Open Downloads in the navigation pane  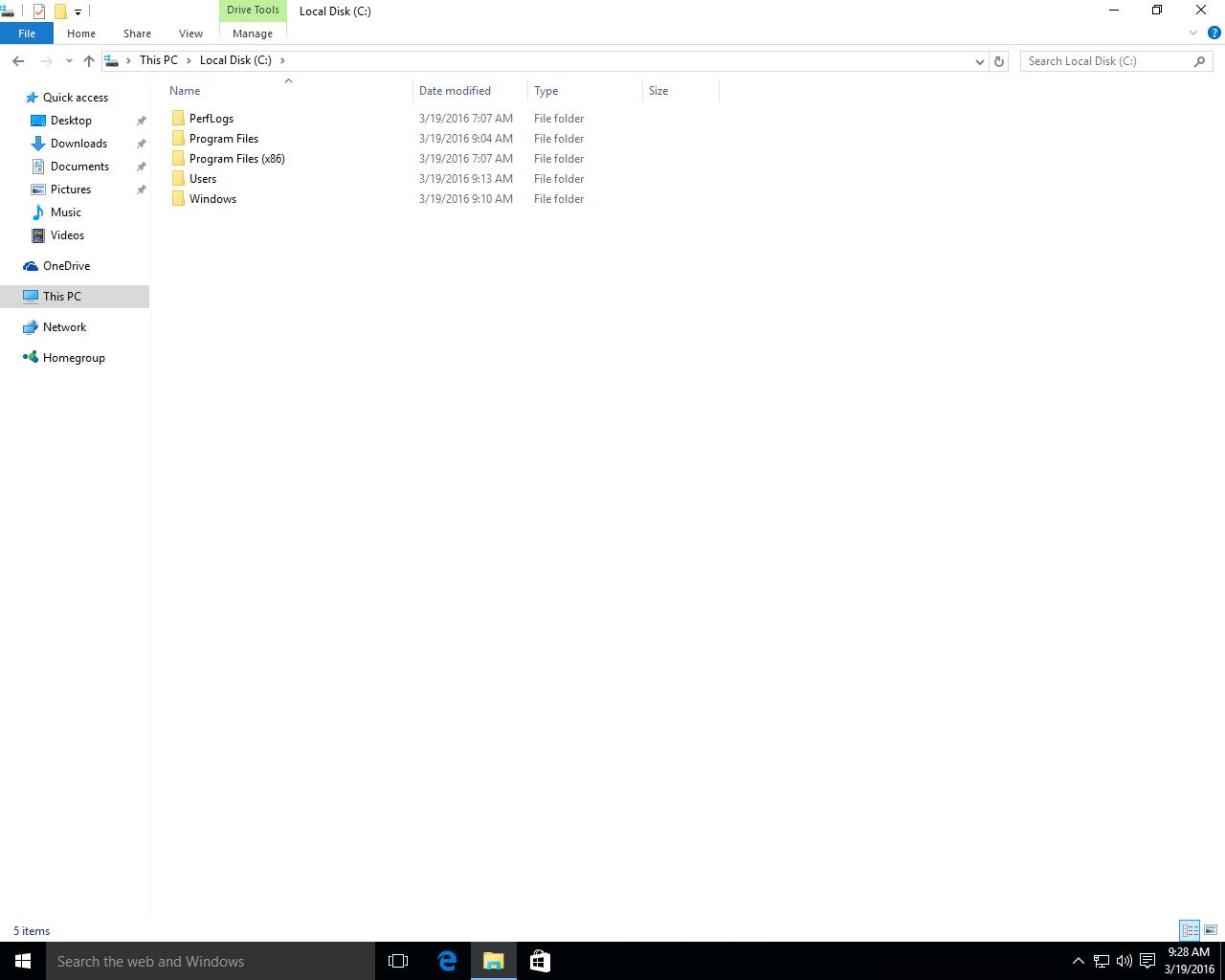[x=78, y=144]
